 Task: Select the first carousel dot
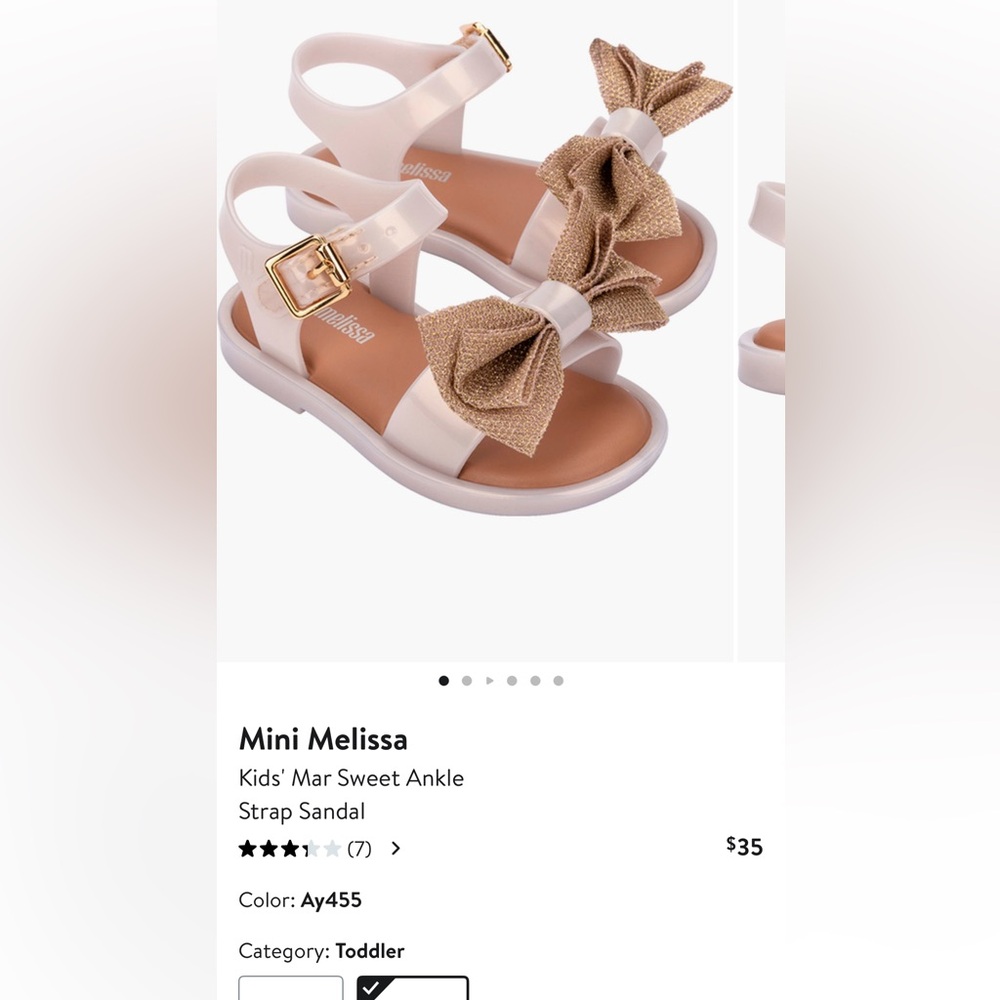click(443, 680)
